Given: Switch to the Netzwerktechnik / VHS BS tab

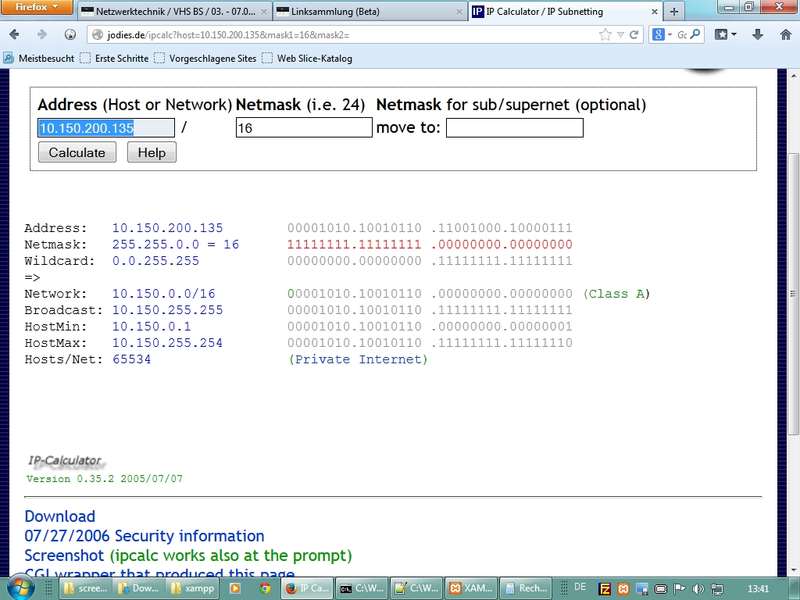Looking at the screenshot, I should pos(175,12).
